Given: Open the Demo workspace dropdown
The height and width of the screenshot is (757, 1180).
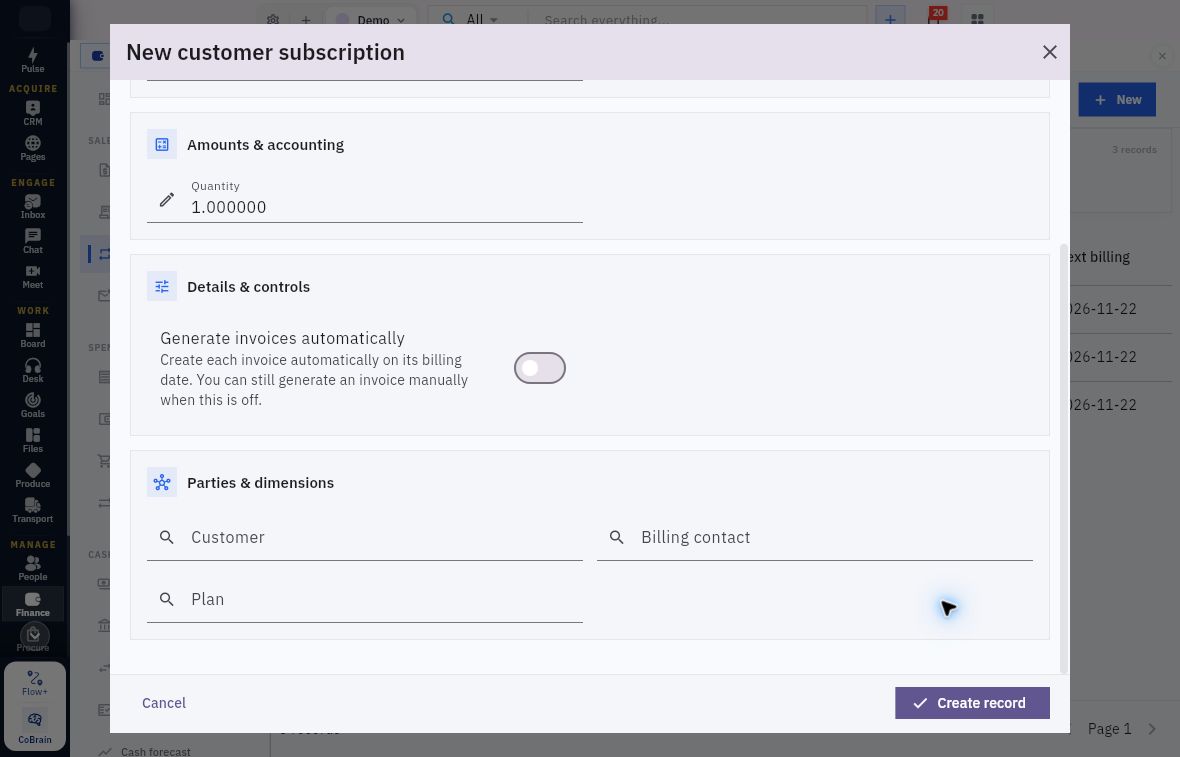Looking at the screenshot, I should (370, 20).
